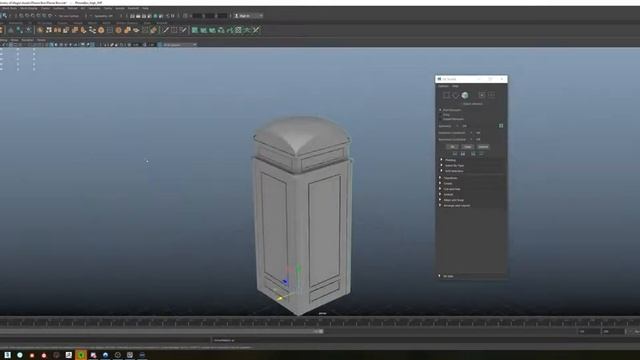Viewport: 640px width, 360px height.
Task: Click the gray pyramid shelf icon
Action: [x=11, y=30]
